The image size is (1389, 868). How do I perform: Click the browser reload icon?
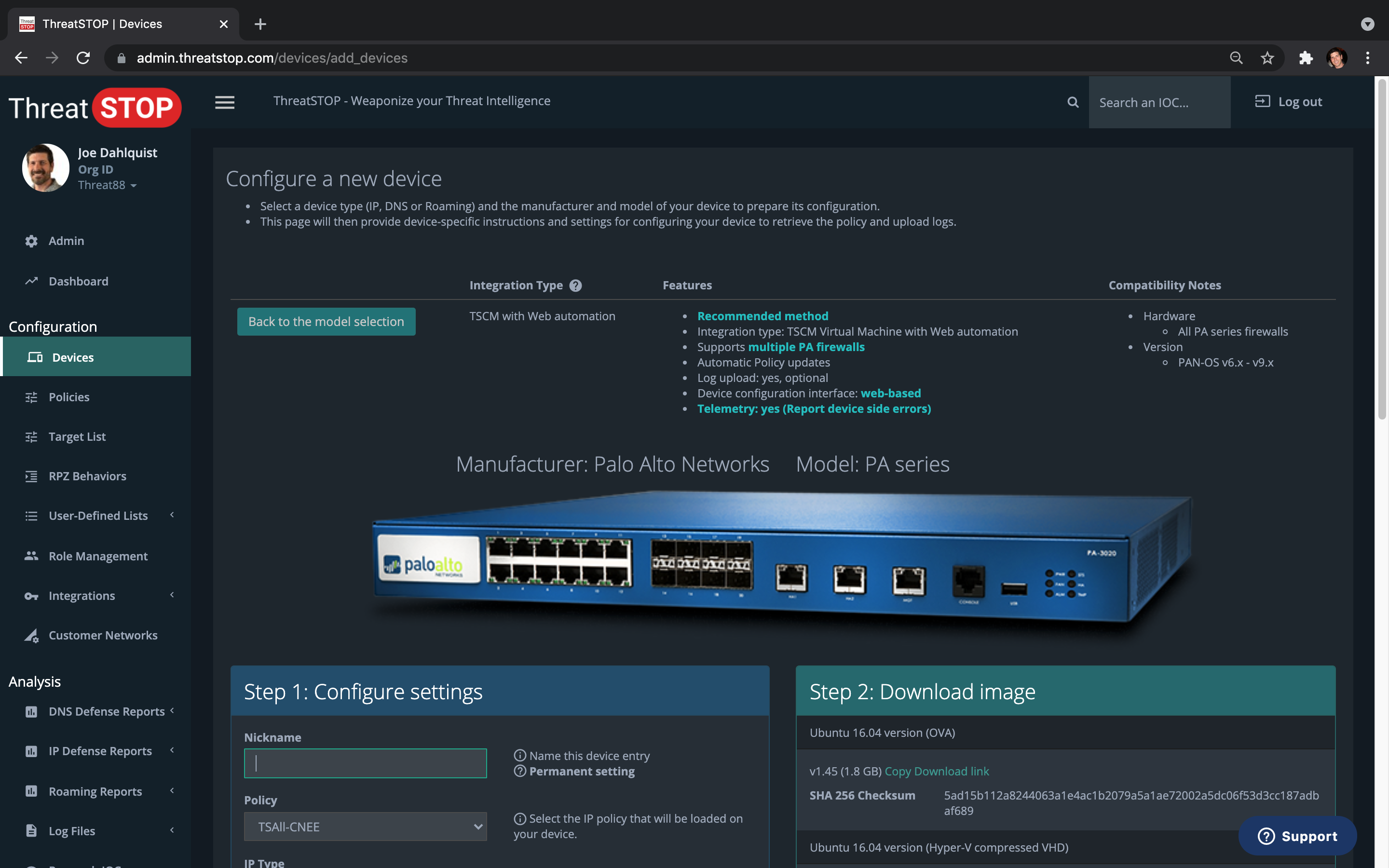pyautogui.click(x=83, y=58)
